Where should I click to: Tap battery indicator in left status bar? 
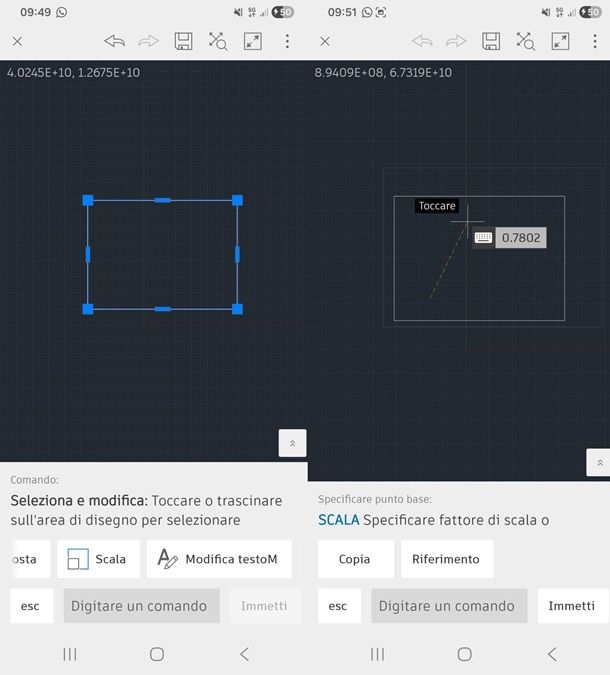point(282,12)
